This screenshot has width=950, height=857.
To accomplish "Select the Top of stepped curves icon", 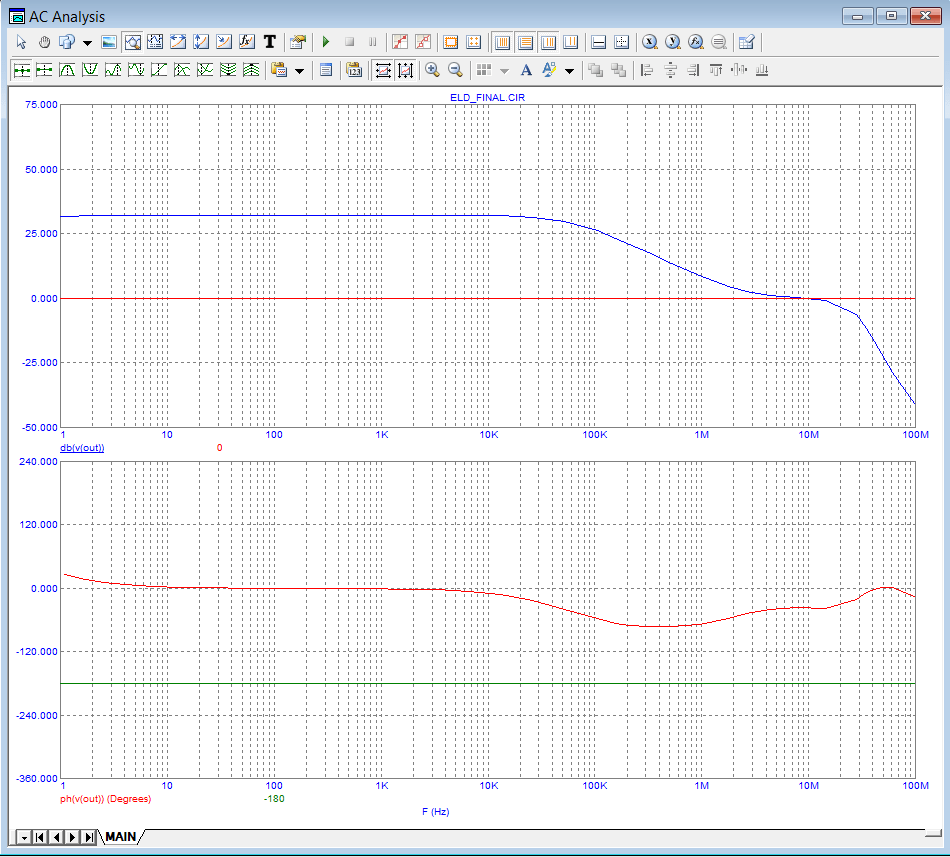I will [x=228, y=70].
